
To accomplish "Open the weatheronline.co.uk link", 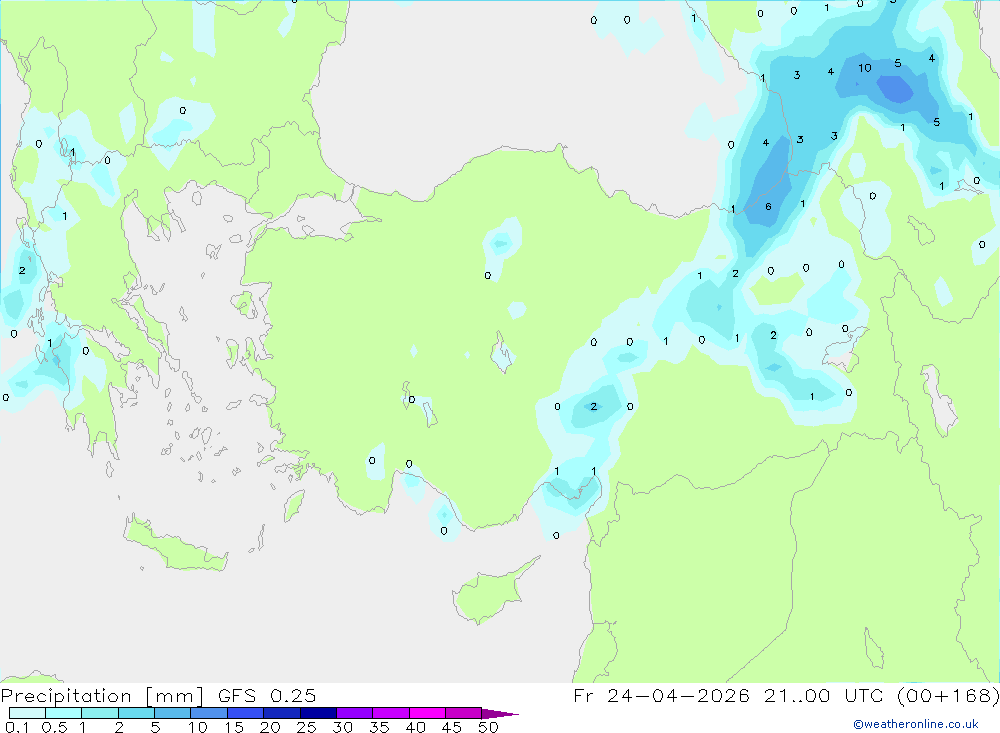I will point(916,724).
